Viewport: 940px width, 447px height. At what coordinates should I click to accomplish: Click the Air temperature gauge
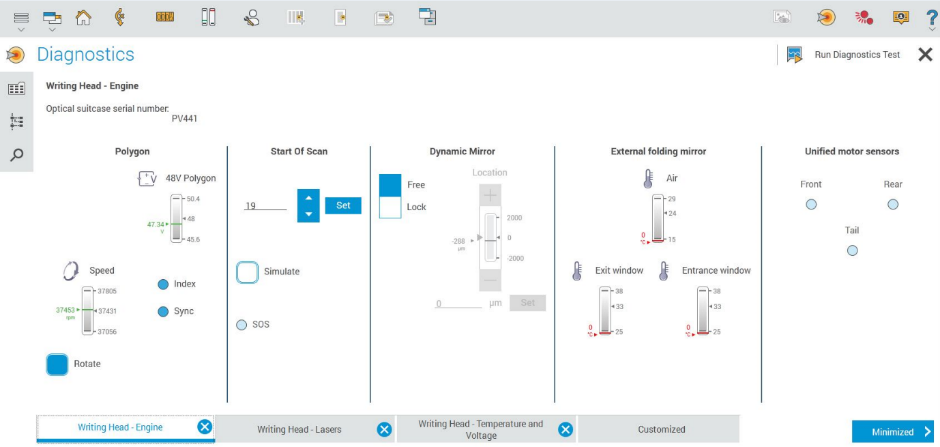(658, 219)
